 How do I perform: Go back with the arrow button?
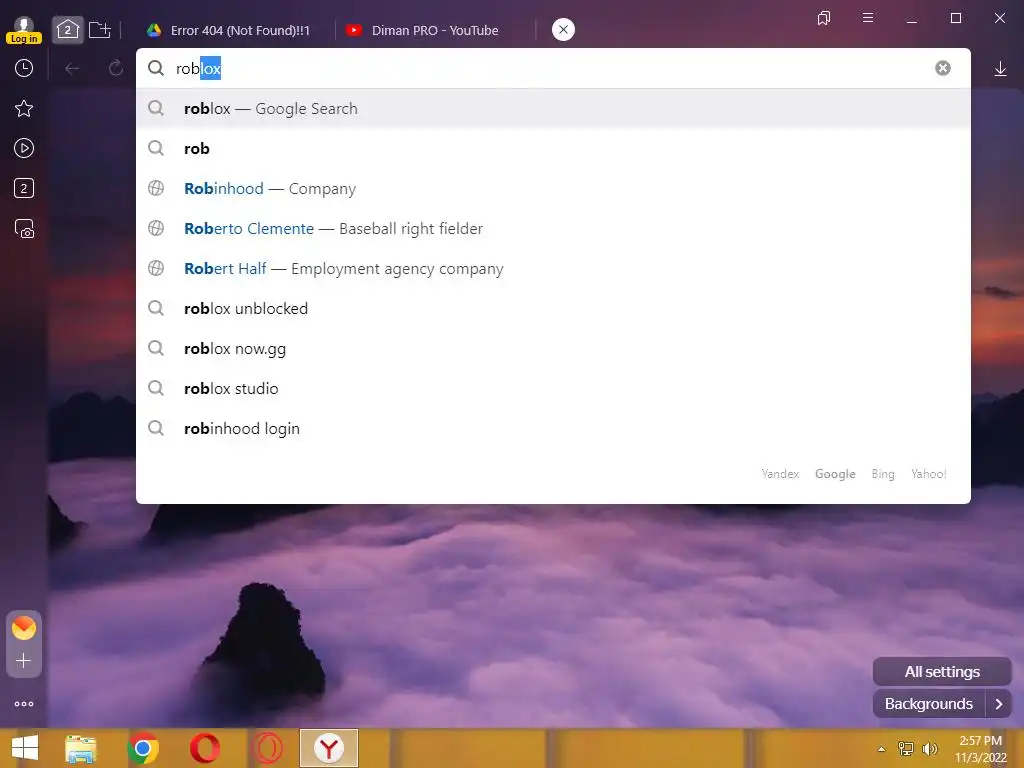[x=72, y=69]
